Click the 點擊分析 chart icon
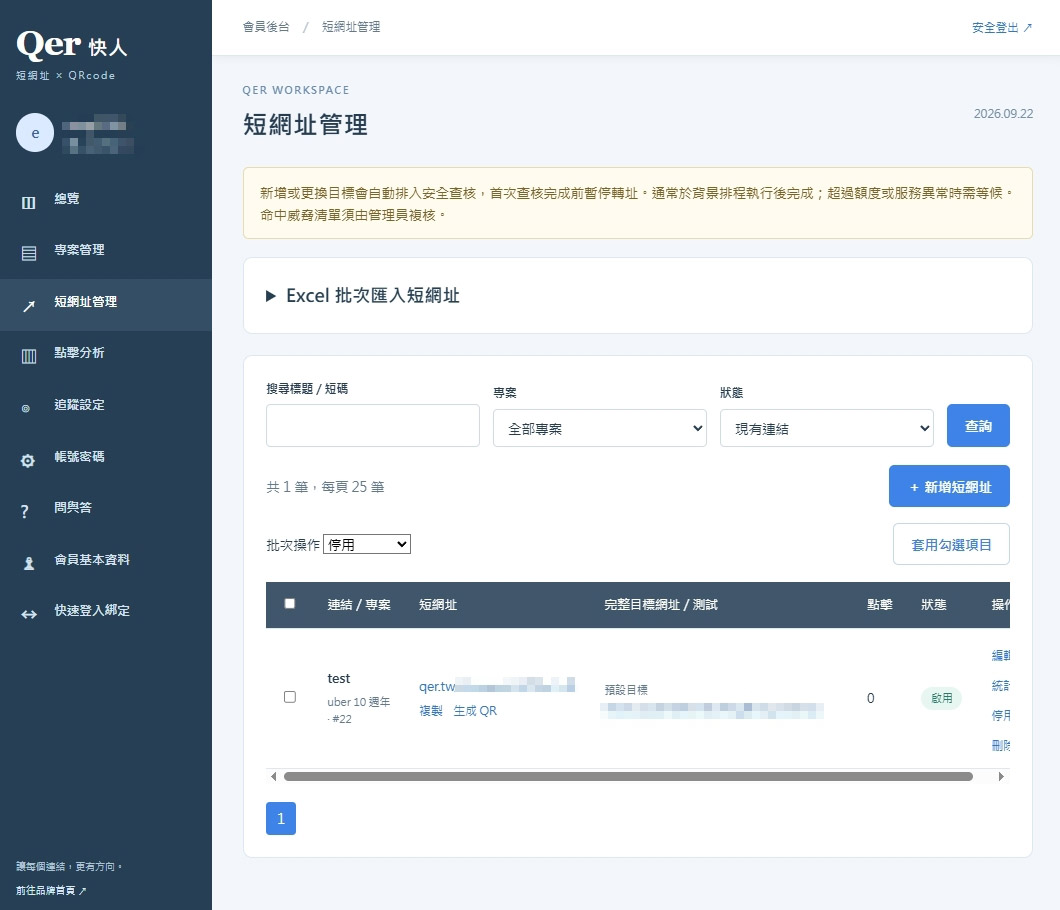This screenshot has width=1060, height=910. (28, 356)
